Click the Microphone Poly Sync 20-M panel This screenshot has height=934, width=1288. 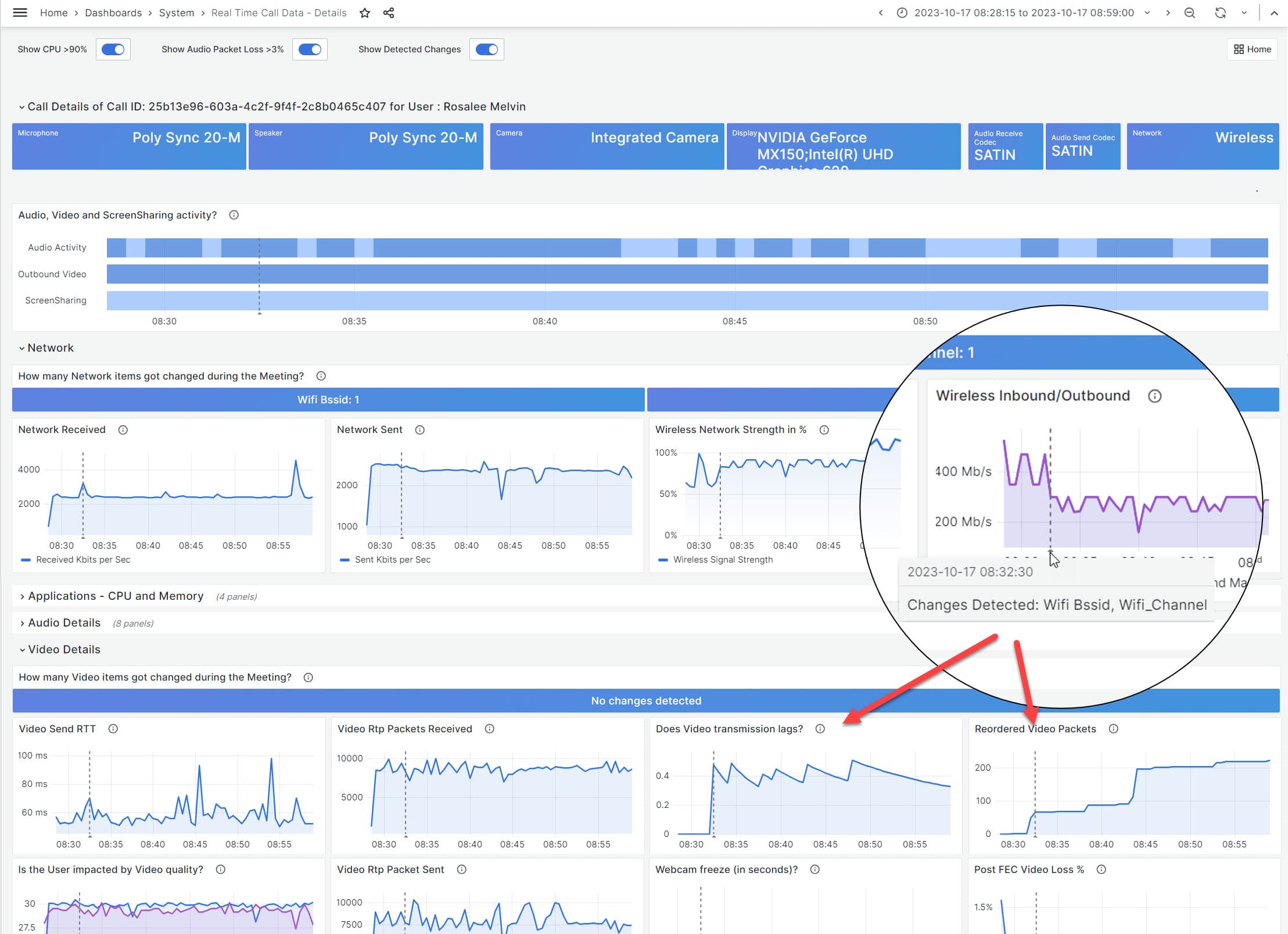pos(129,146)
